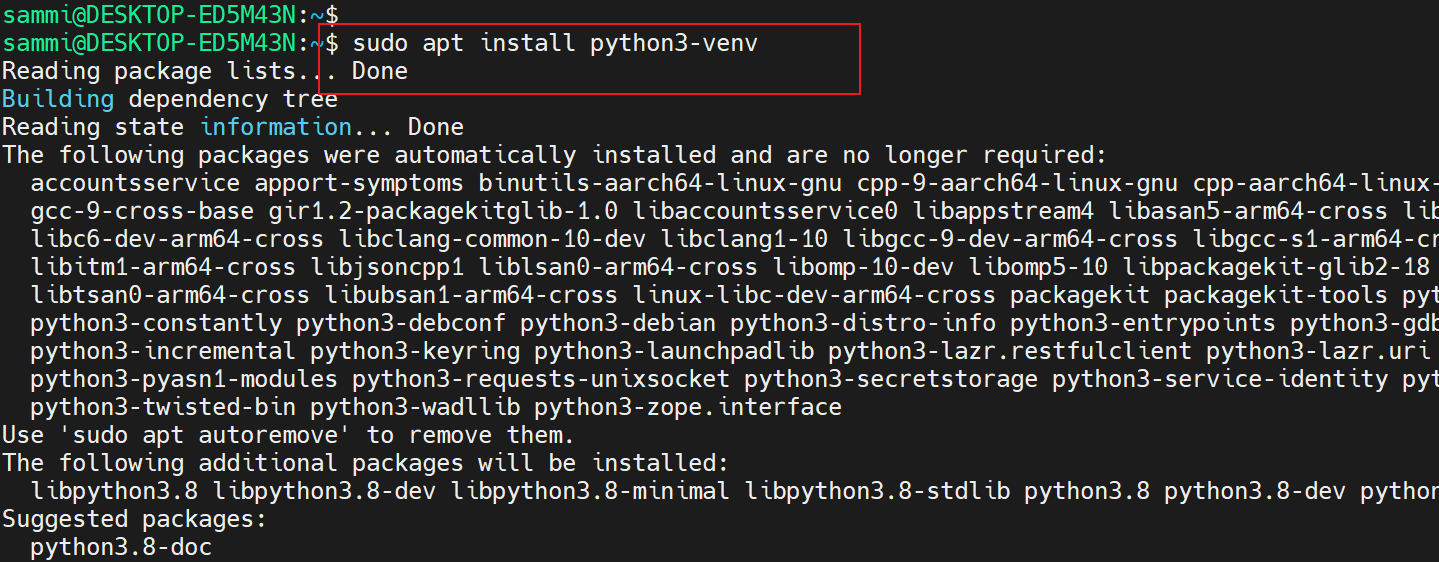Click 'cpp-9-aarch64-linux-gnu' package text

click(x=1019, y=183)
